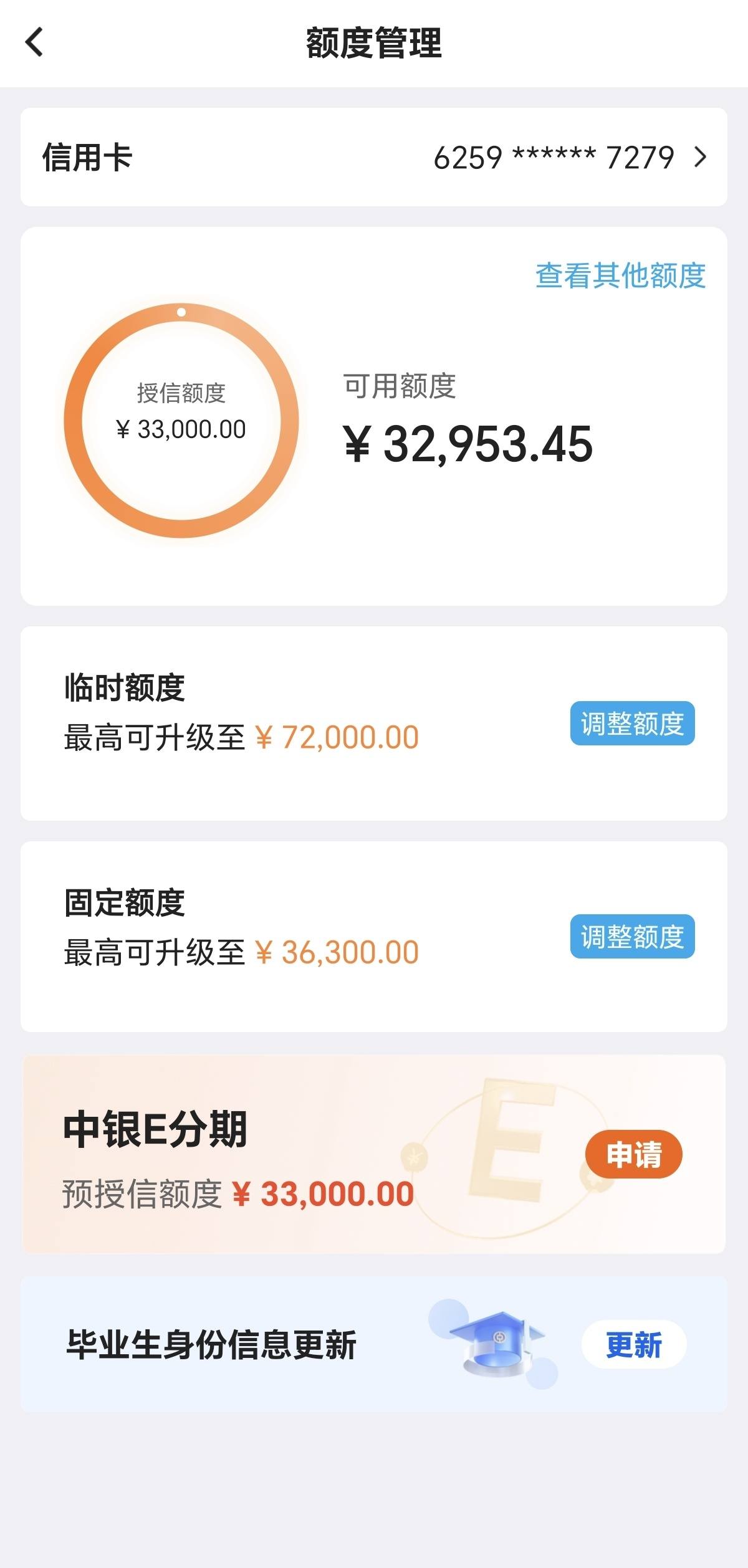
Task: Apply for 中银E分期 installment
Action: tap(633, 1154)
